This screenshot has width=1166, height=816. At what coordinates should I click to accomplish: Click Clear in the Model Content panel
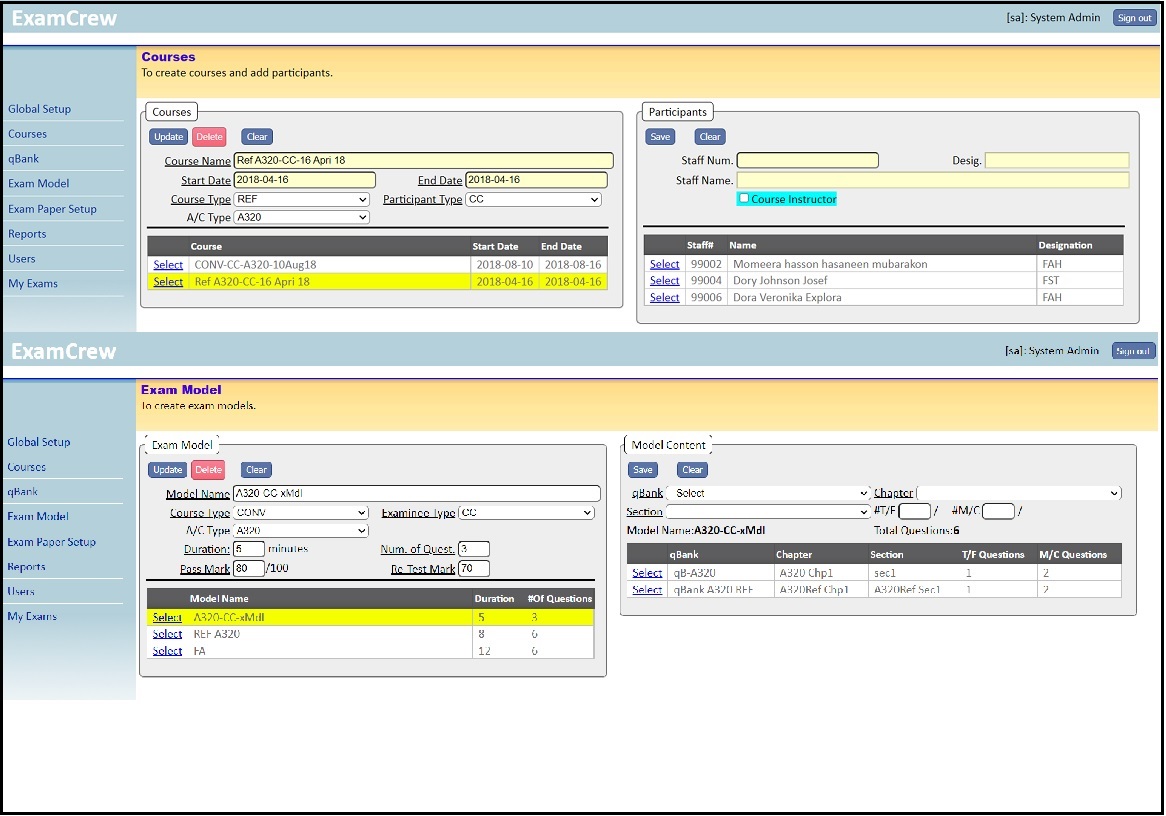(x=692, y=470)
